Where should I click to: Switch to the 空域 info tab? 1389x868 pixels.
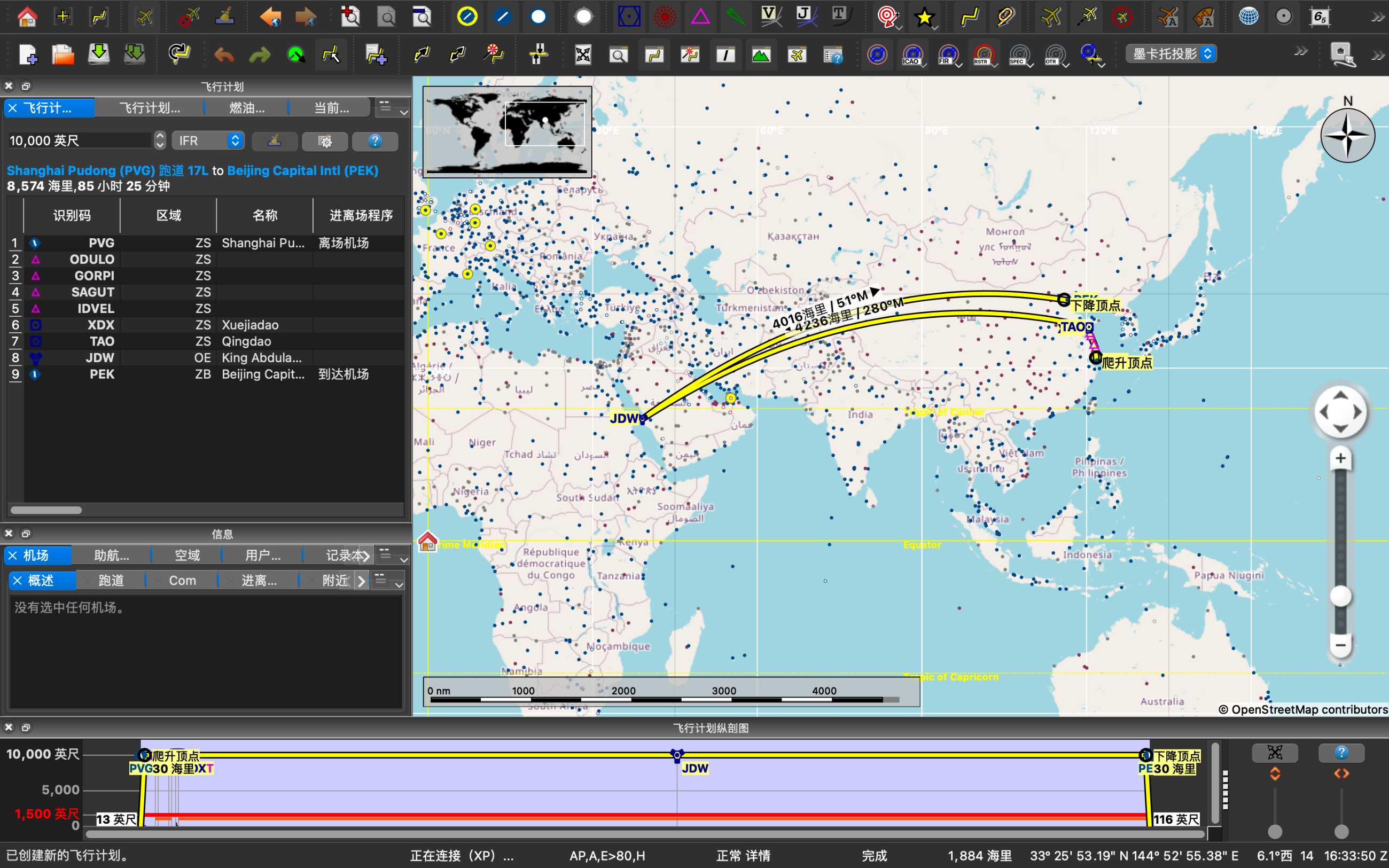click(x=187, y=555)
